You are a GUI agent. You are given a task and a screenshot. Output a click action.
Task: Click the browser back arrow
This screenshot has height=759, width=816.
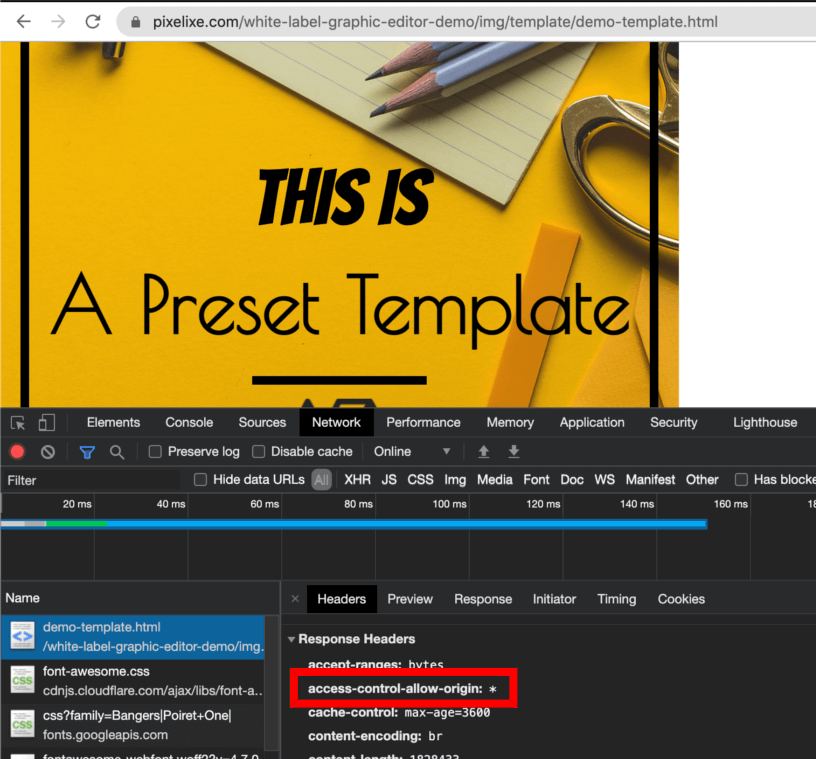click(x=23, y=21)
